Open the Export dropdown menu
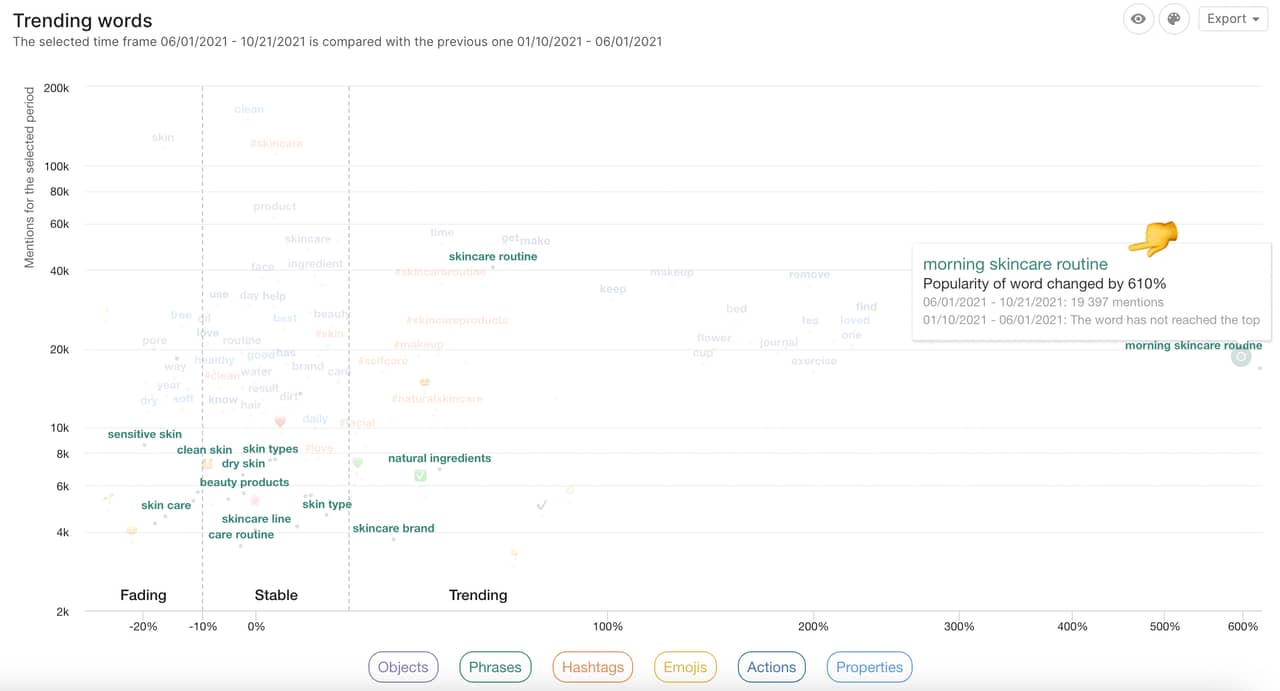Viewport: 1280px width, 691px height. coord(1233,18)
